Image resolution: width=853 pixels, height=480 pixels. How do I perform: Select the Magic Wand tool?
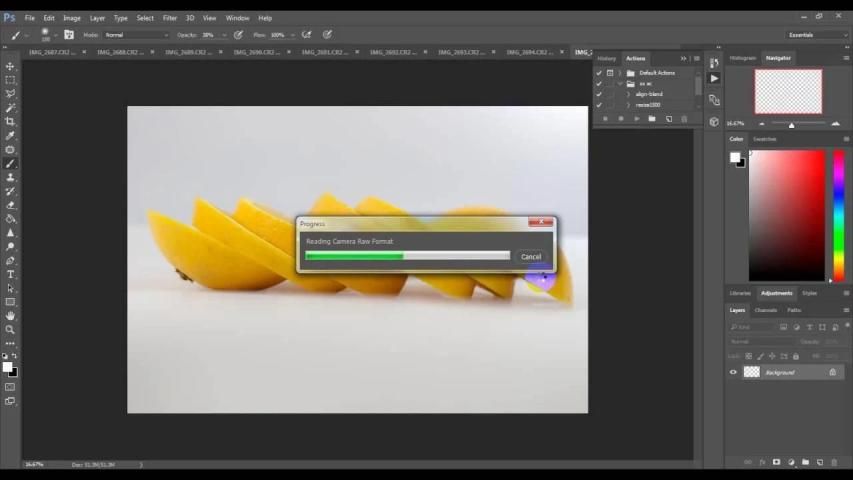tap(11, 107)
